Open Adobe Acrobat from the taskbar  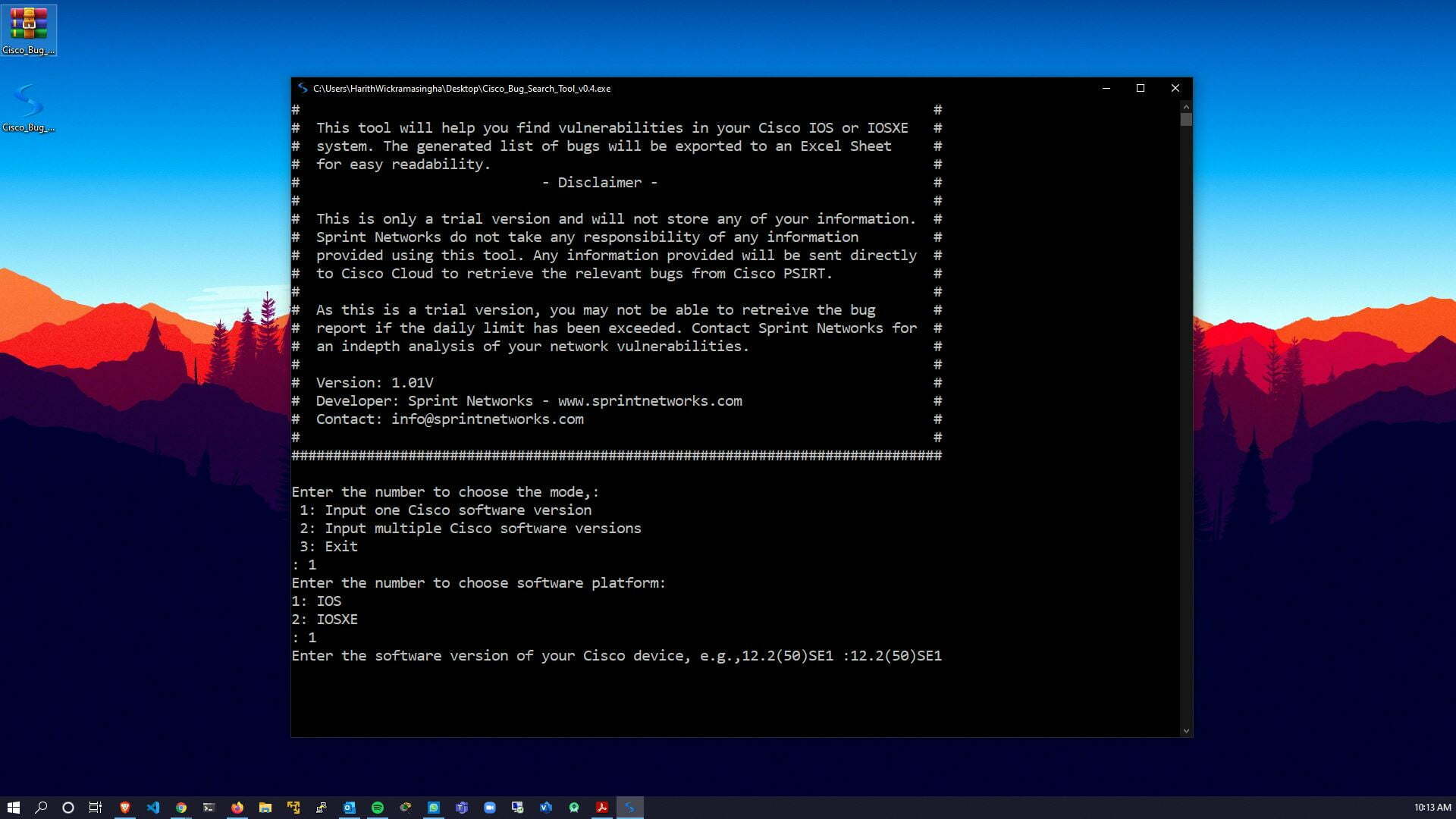(x=601, y=808)
